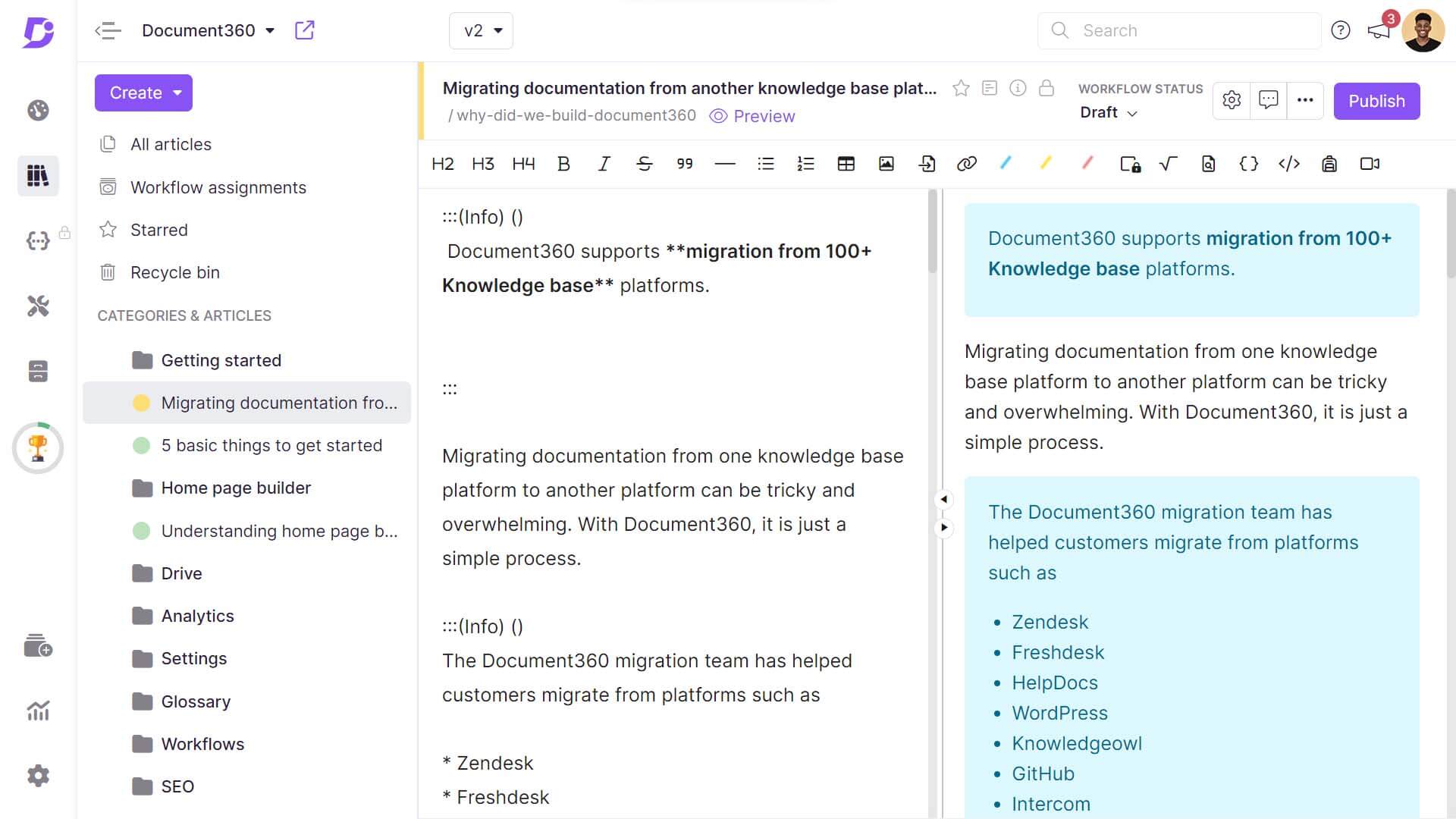Insert an image via the editor toolbar
This screenshot has height=819, width=1456.
tap(886, 164)
